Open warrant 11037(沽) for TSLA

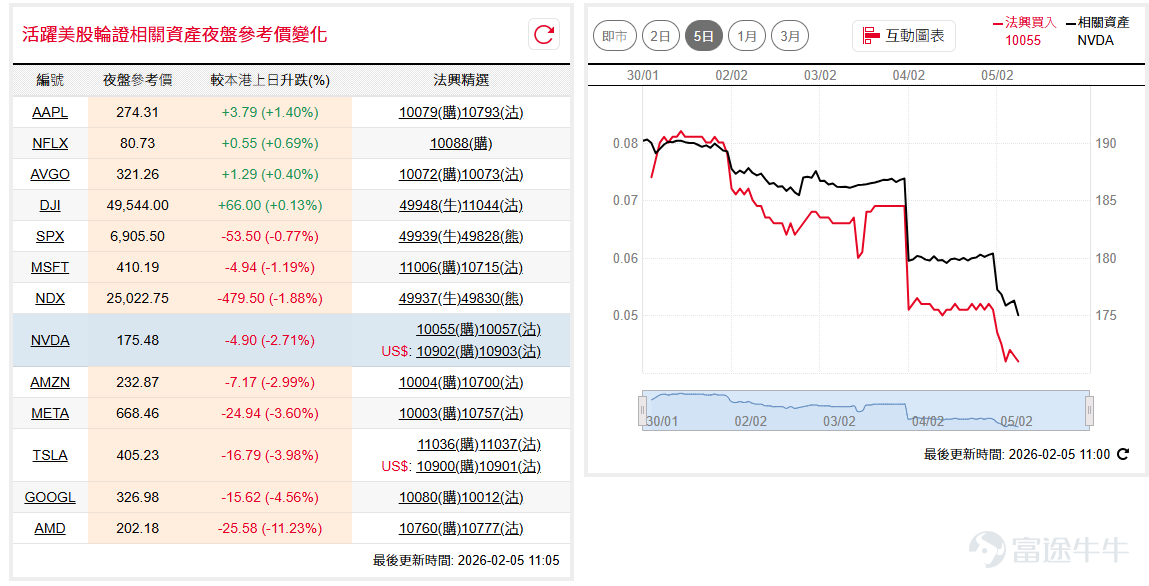510,445
